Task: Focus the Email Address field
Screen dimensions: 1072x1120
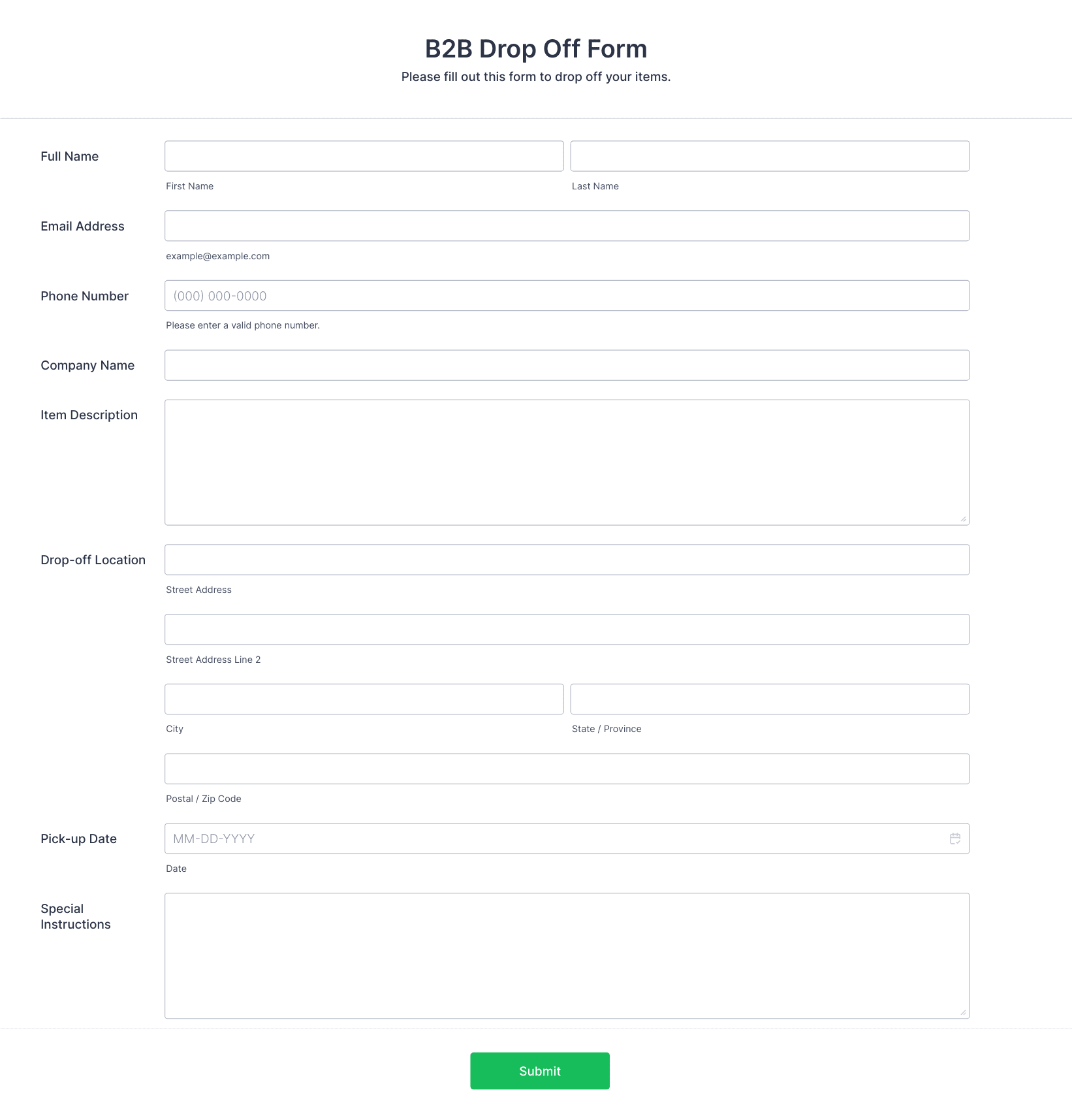Action: coord(567,226)
